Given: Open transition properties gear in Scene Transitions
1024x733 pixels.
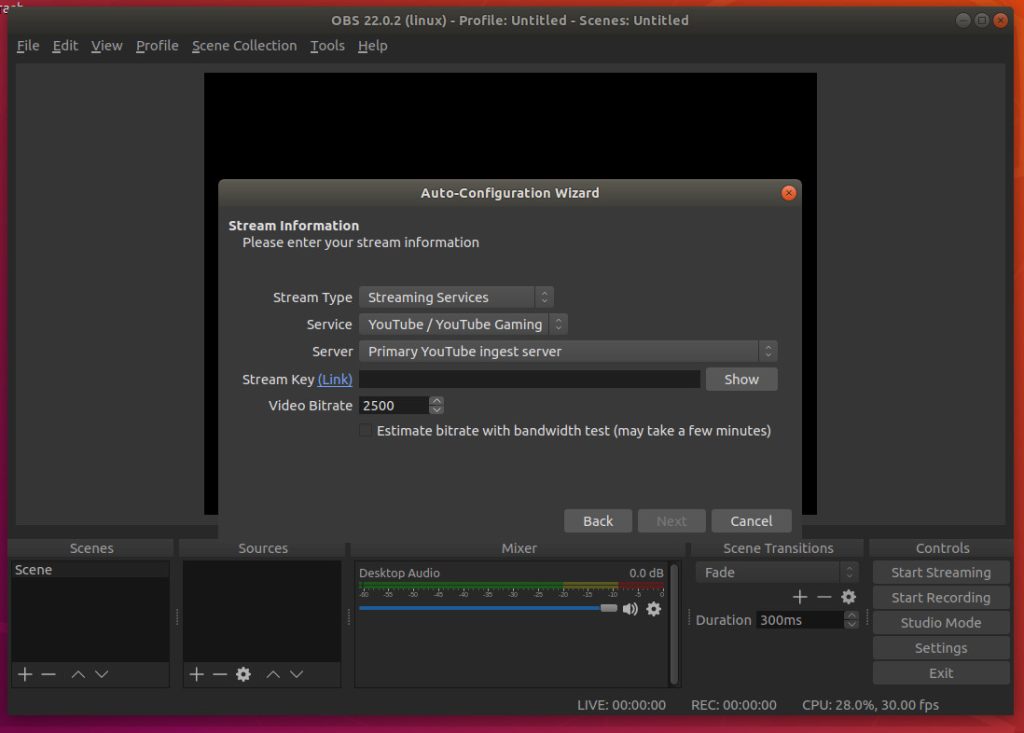Looking at the screenshot, I should point(848,597).
